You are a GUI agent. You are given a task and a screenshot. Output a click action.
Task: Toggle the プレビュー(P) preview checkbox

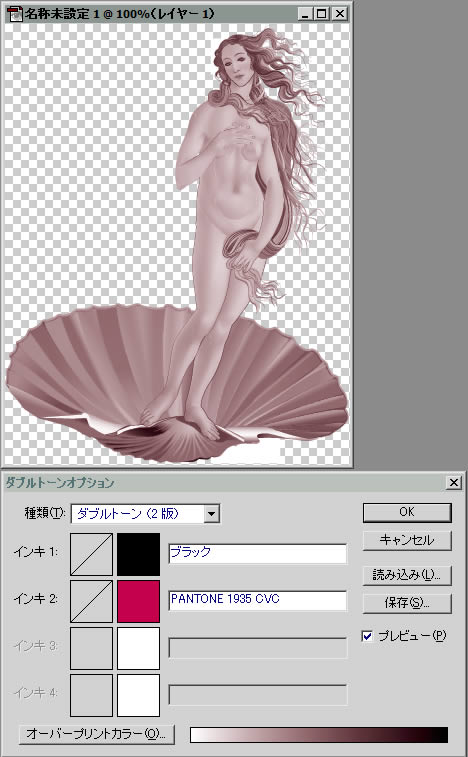(x=368, y=636)
